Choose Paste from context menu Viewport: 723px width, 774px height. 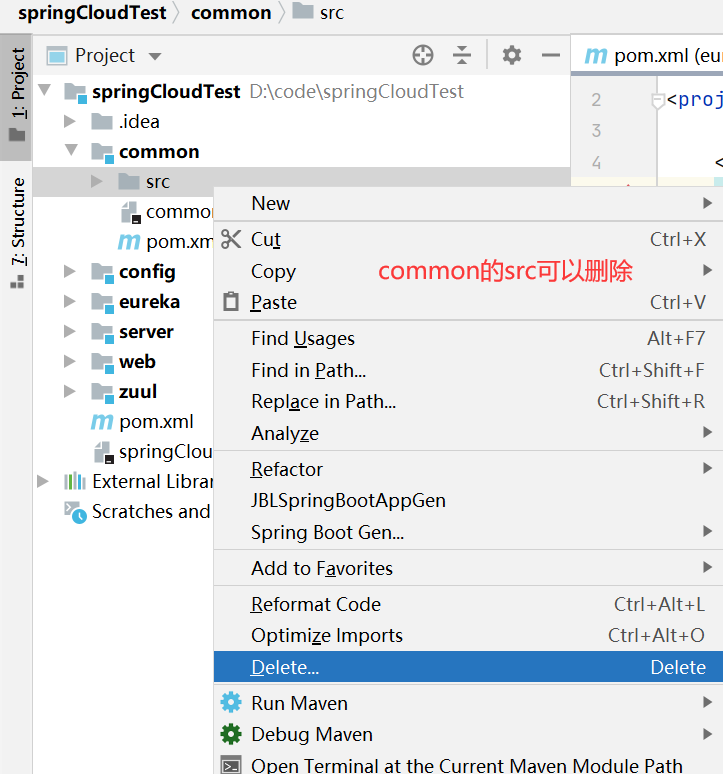pos(468,302)
